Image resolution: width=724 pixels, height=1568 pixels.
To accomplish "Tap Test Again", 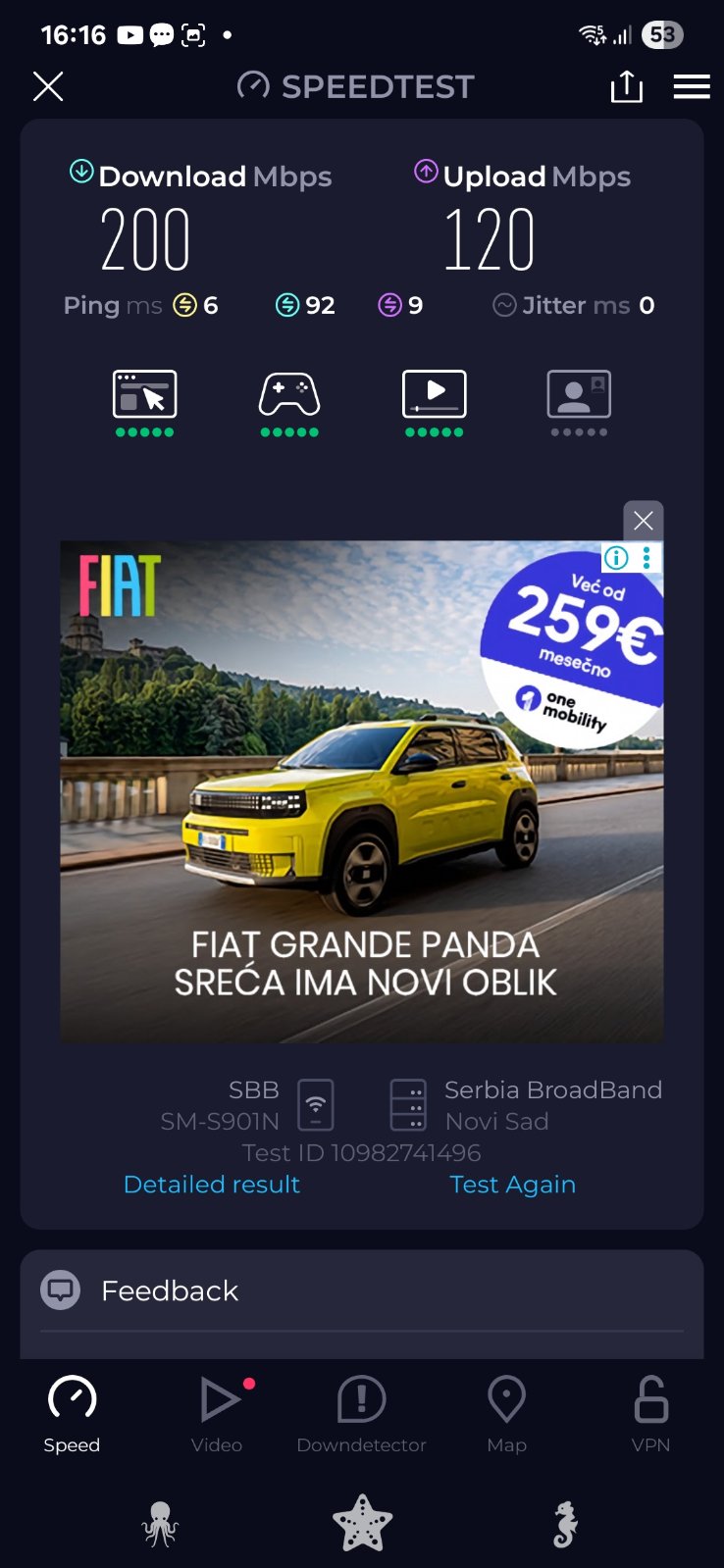I will coord(513,1185).
